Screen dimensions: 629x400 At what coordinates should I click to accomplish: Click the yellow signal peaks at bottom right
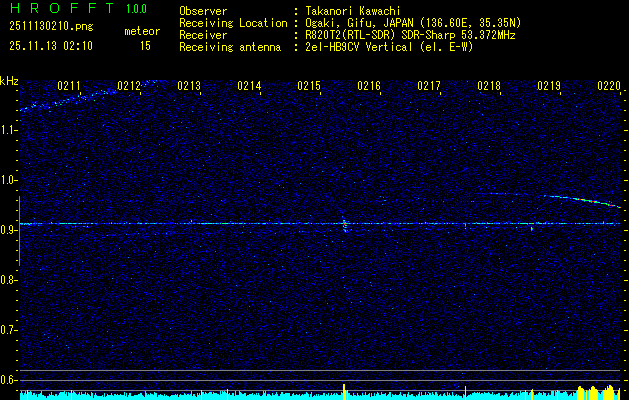(x=598, y=390)
